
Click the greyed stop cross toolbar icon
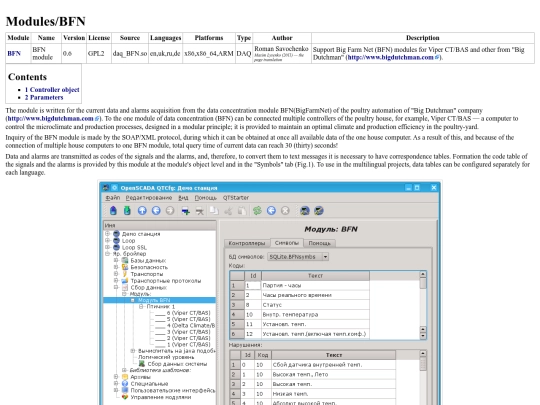285,210
